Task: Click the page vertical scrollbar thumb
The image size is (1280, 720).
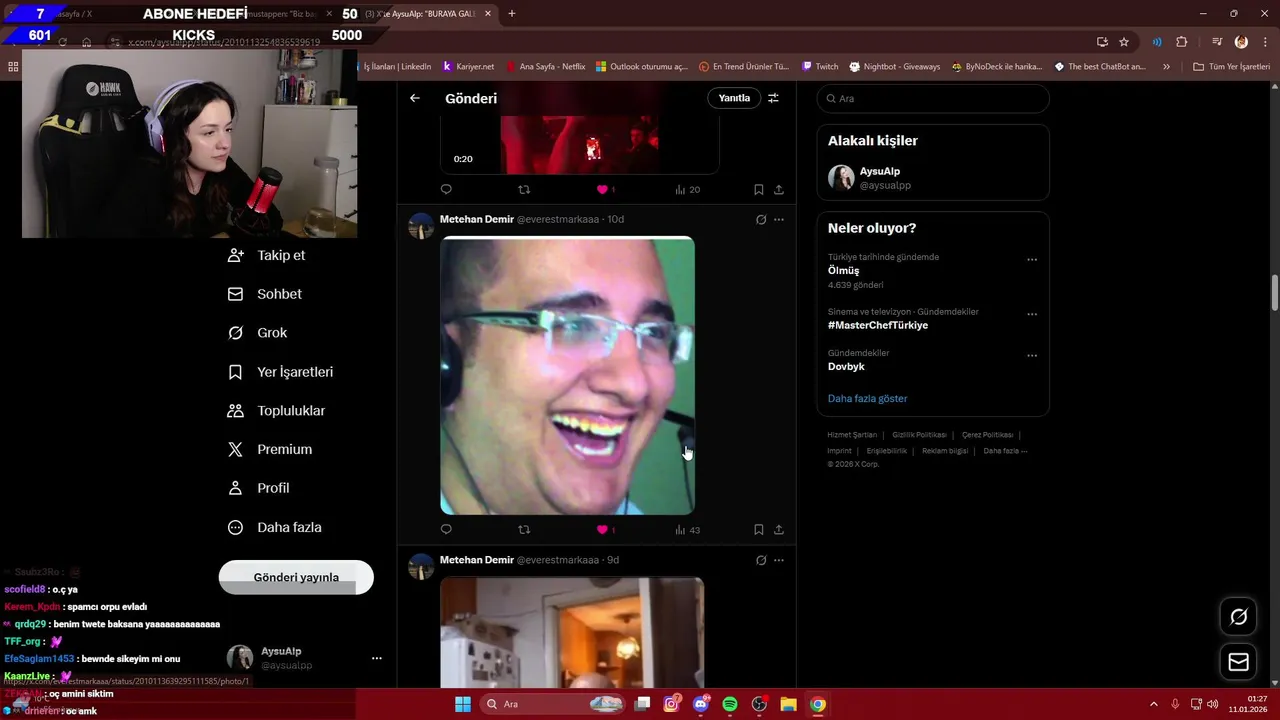Action: [1275, 293]
